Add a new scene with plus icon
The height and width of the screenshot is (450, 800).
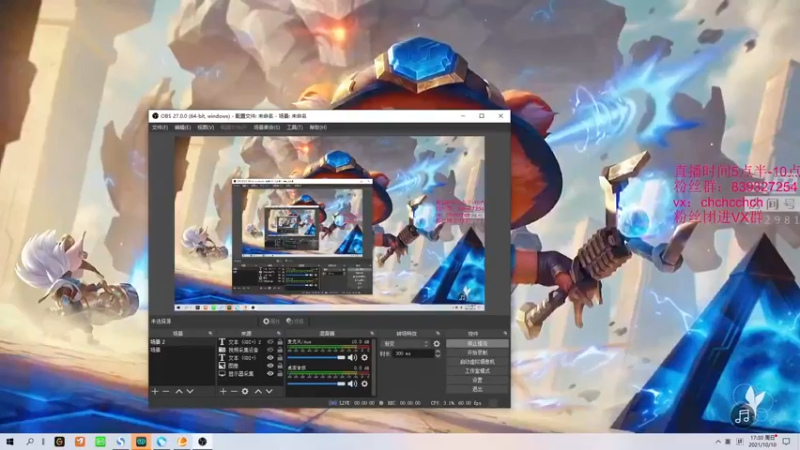coord(155,391)
